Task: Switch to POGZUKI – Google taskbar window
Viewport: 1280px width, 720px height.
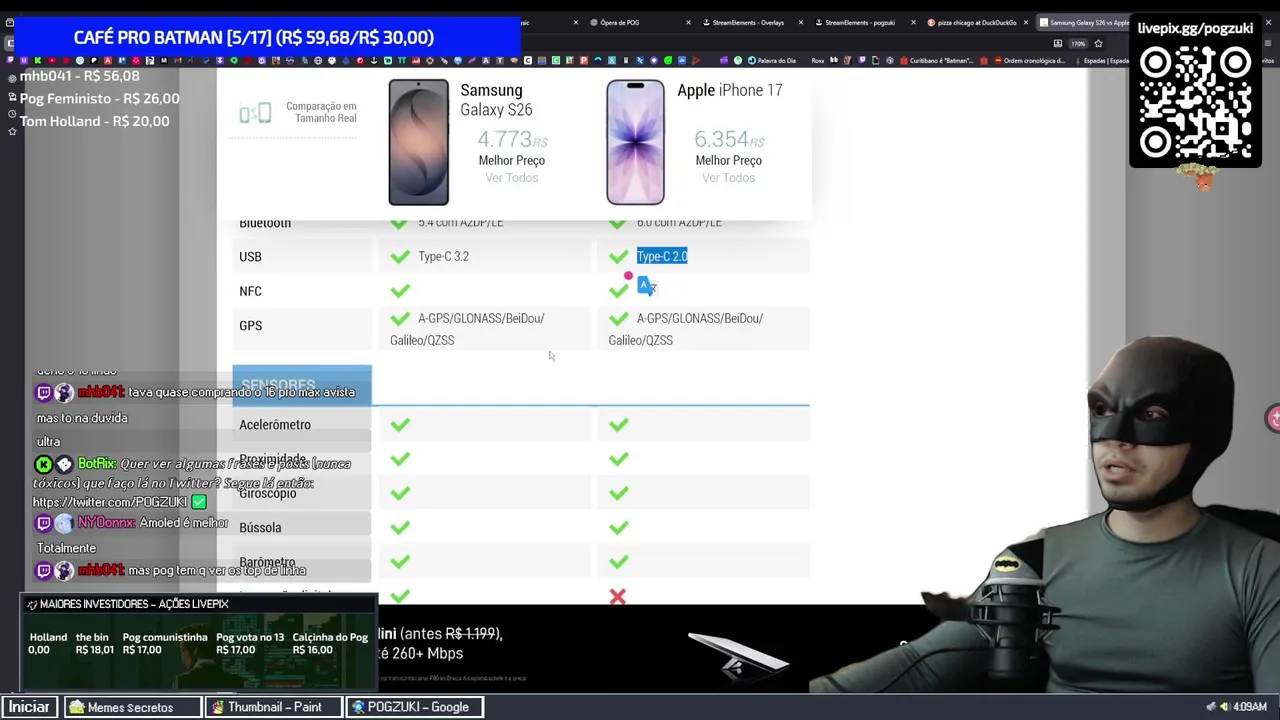Action: coord(414,707)
